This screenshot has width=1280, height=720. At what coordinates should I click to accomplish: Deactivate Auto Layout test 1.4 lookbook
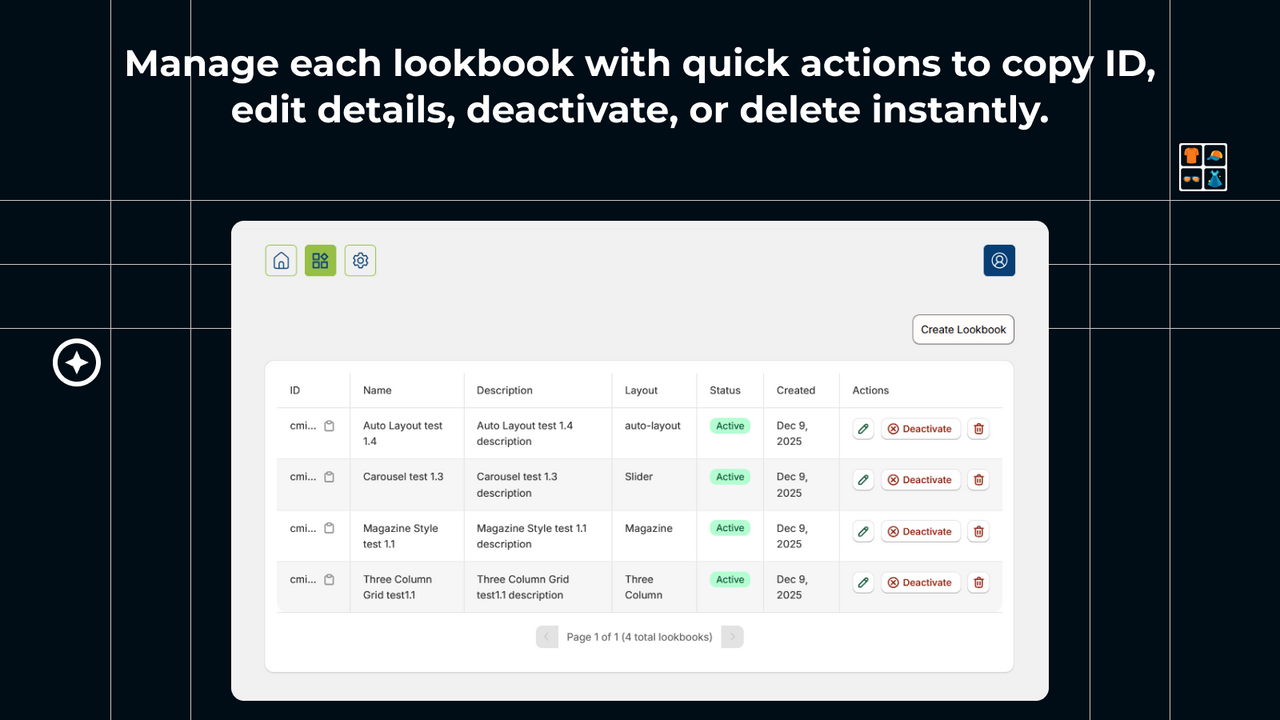click(921, 429)
